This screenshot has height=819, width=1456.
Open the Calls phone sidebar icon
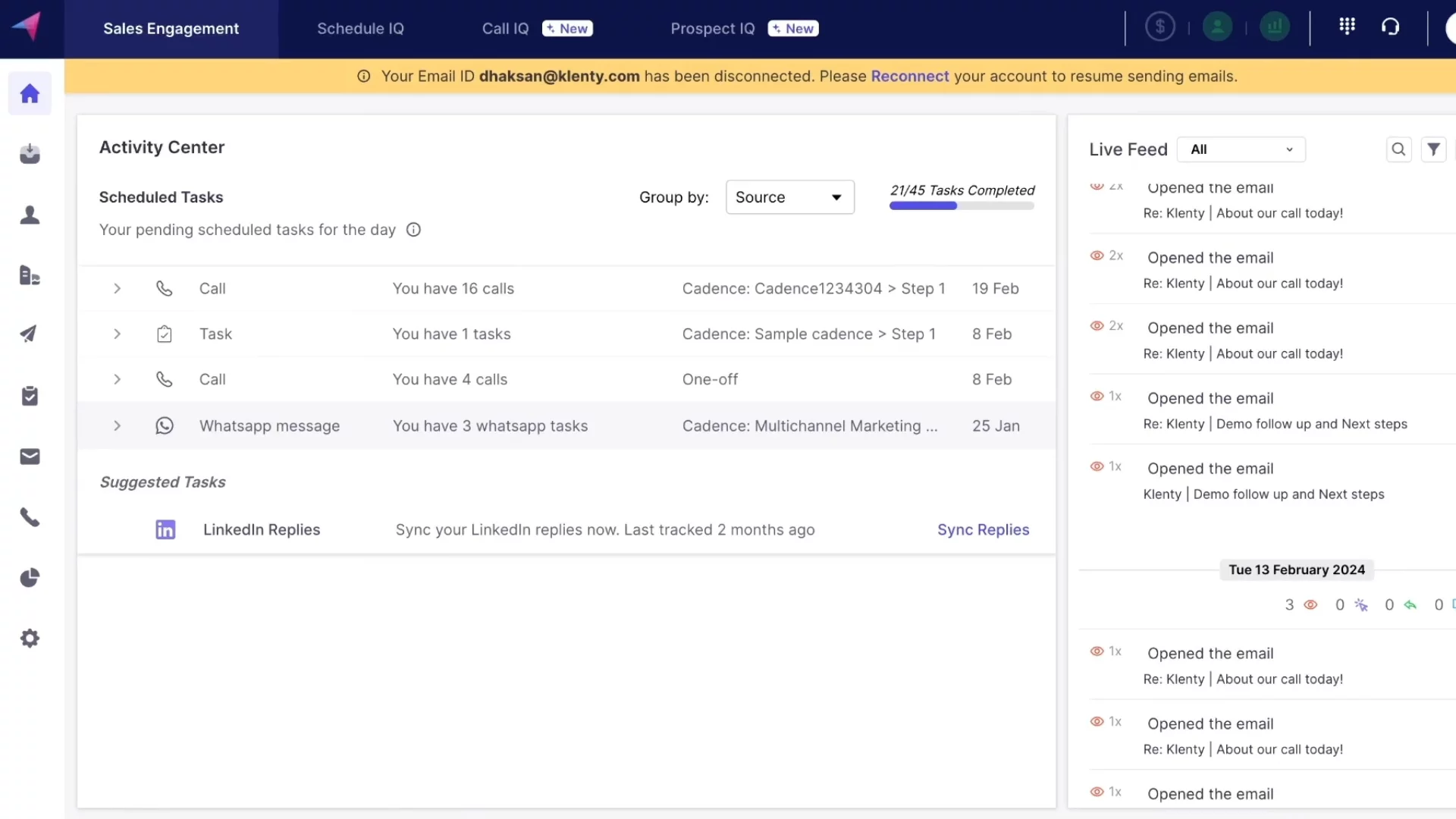click(30, 517)
